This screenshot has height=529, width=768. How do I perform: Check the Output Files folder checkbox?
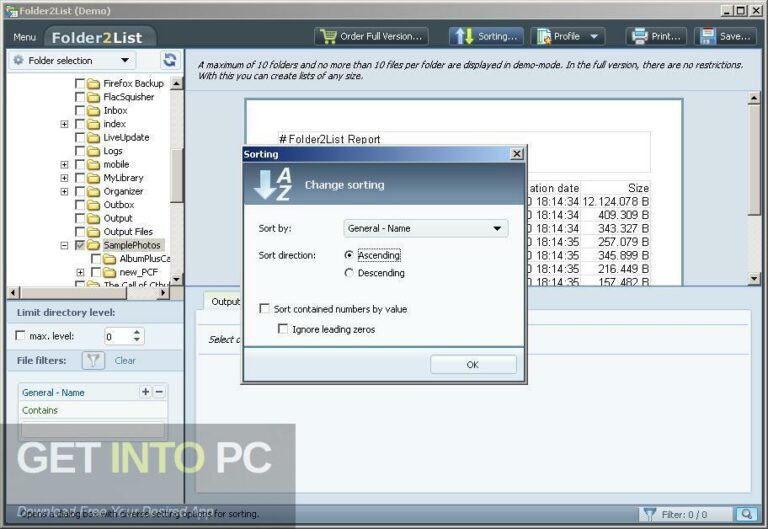pos(80,232)
